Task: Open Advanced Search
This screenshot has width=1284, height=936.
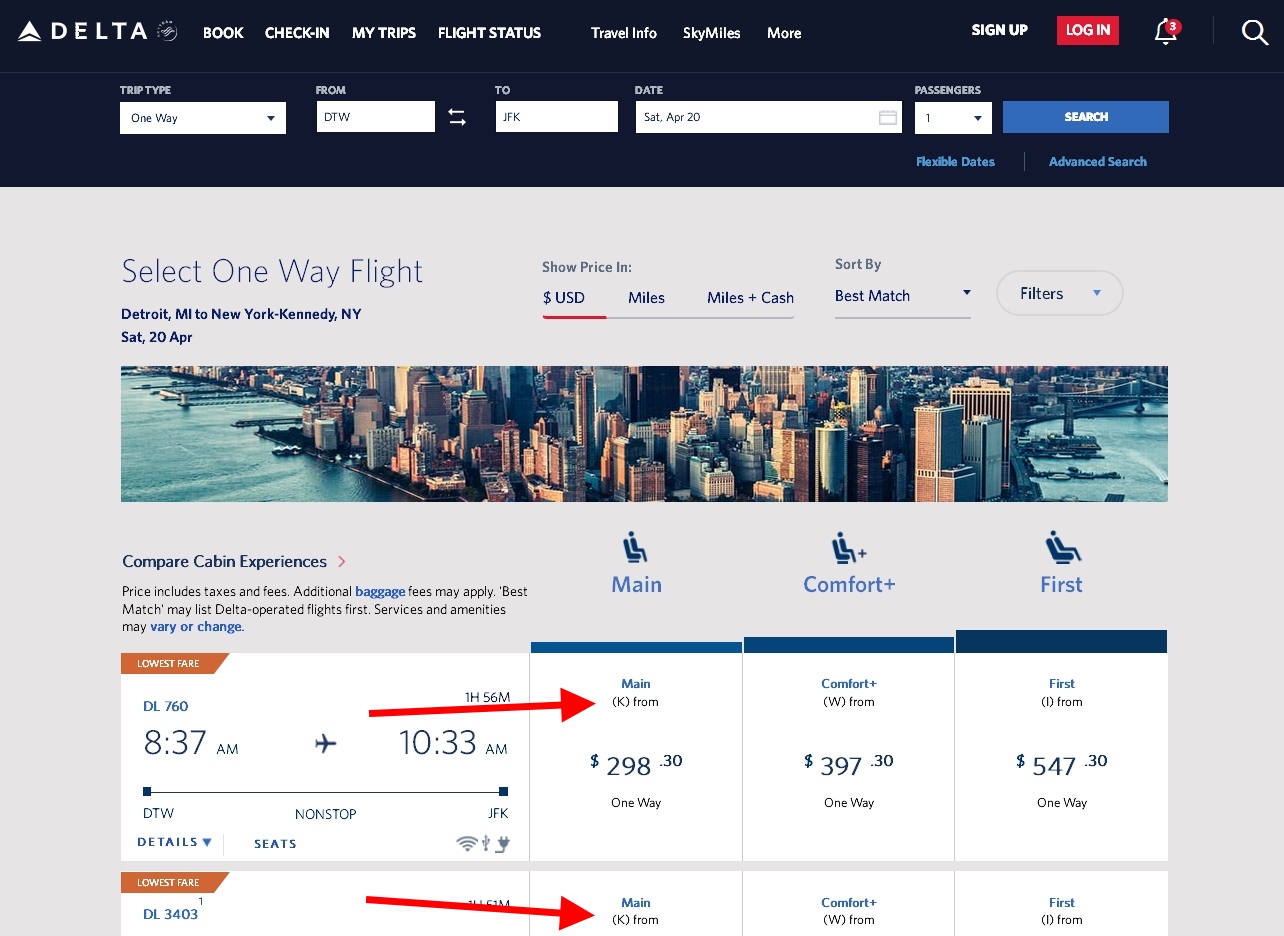Action: click(x=1097, y=161)
